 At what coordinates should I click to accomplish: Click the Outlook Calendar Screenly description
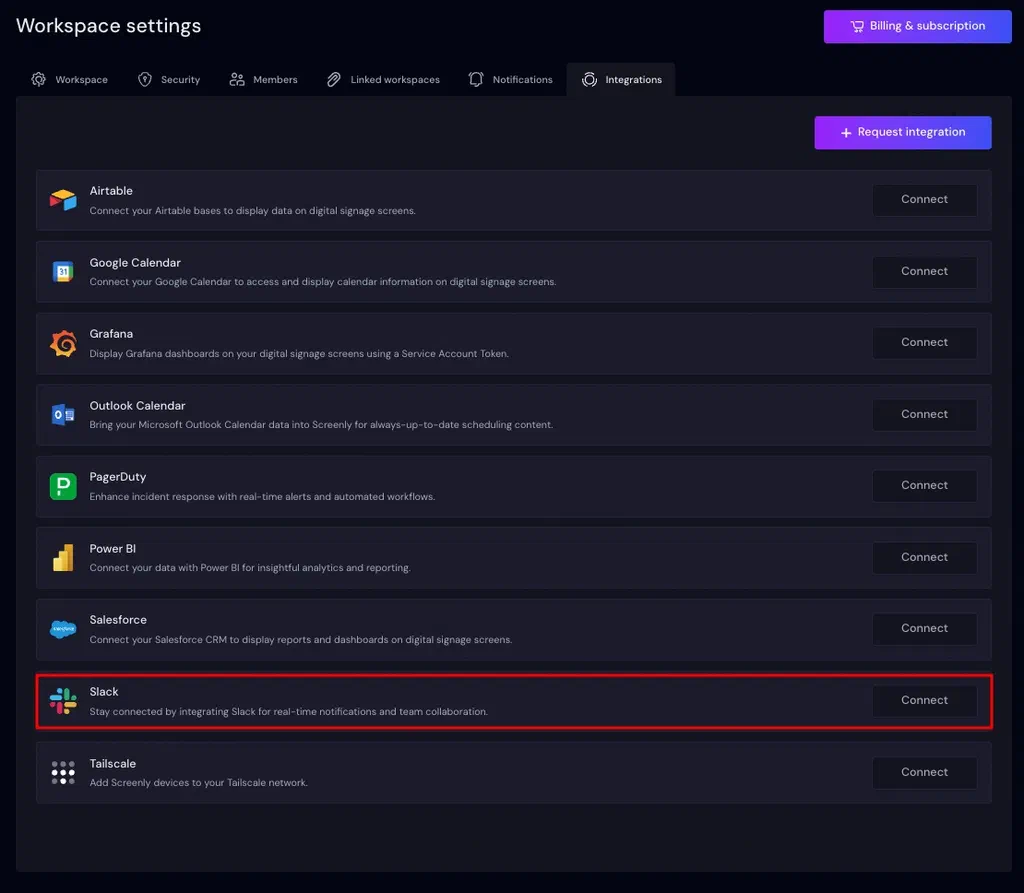click(x=321, y=425)
